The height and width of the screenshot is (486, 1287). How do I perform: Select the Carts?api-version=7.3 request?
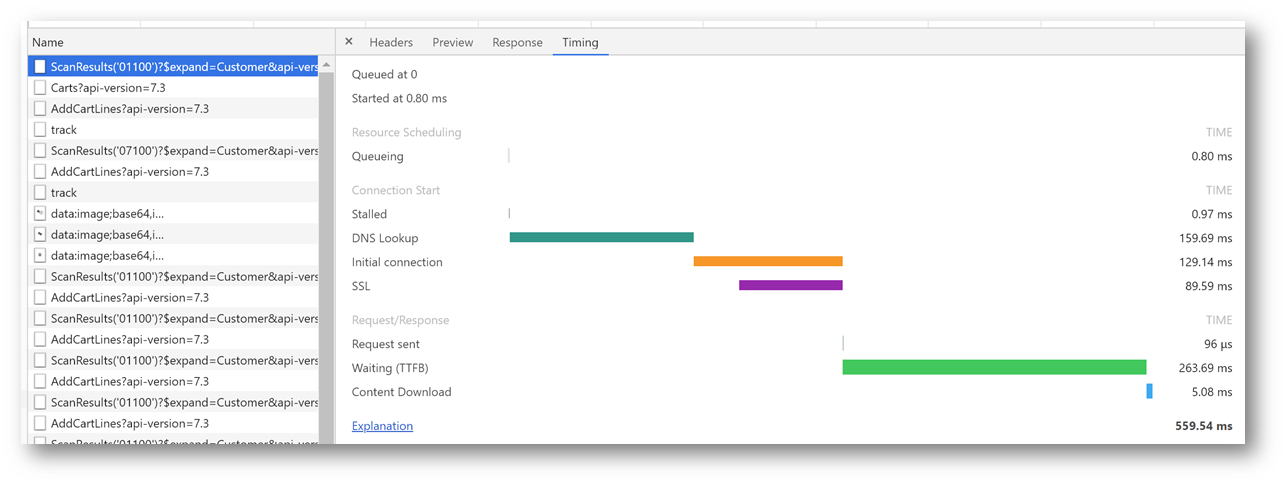(108, 88)
